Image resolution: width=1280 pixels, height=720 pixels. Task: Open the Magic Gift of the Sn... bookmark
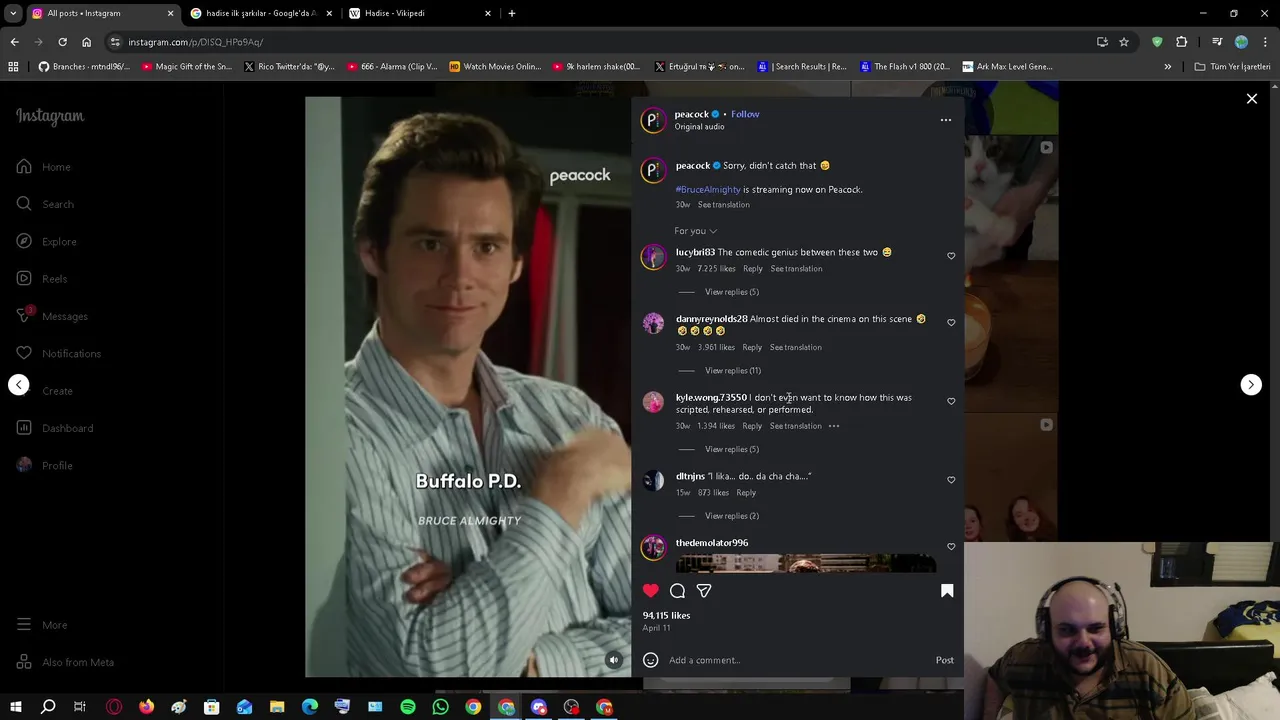point(187,67)
